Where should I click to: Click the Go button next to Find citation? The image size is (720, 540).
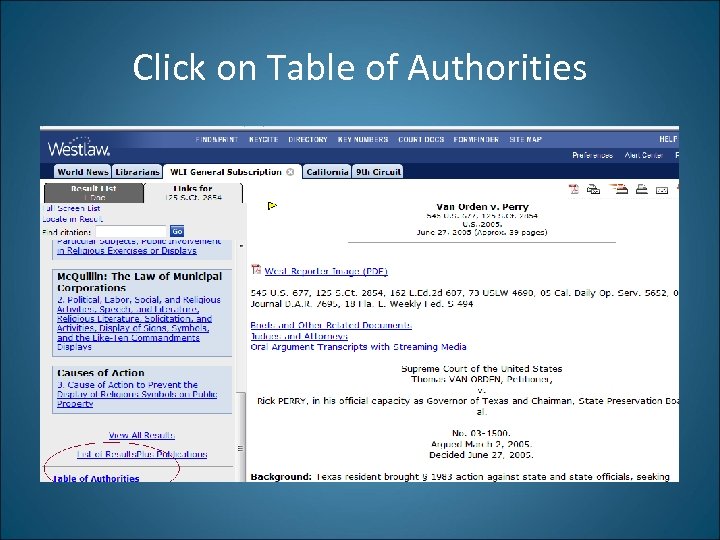[x=177, y=231]
